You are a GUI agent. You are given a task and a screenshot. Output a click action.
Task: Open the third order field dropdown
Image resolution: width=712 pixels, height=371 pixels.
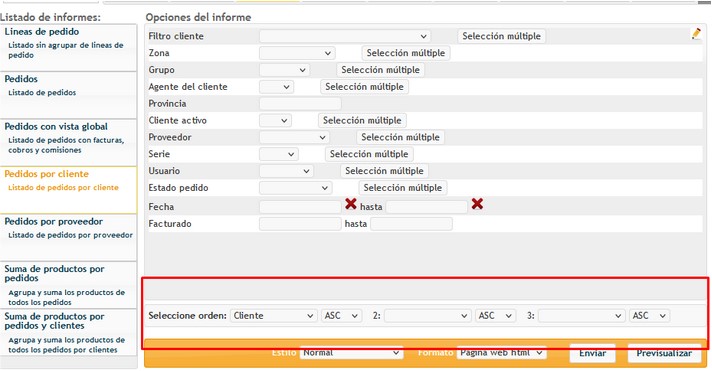pyautogui.click(x=581, y=316)
